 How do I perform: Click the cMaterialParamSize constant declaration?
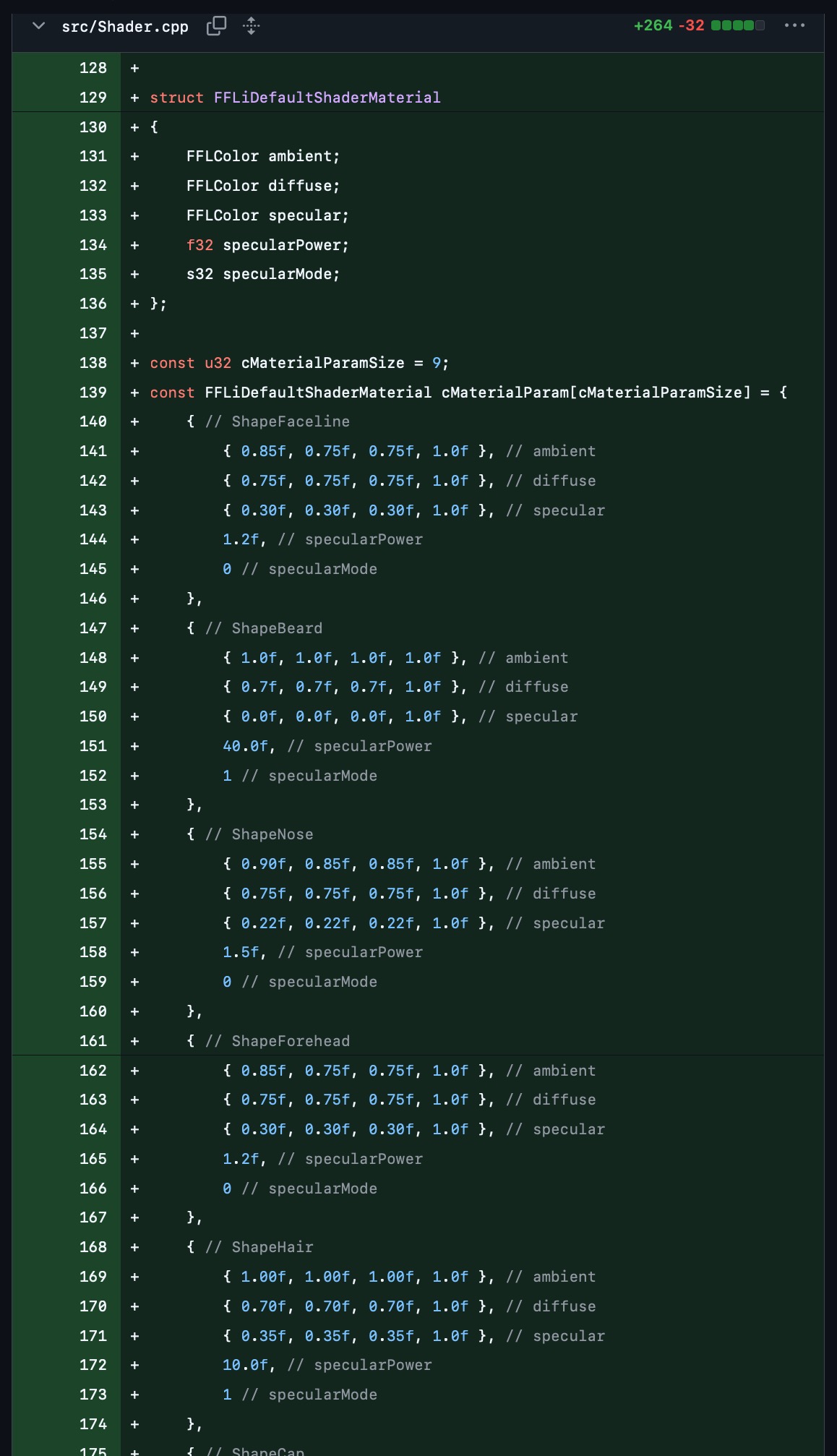click(322, 363)
